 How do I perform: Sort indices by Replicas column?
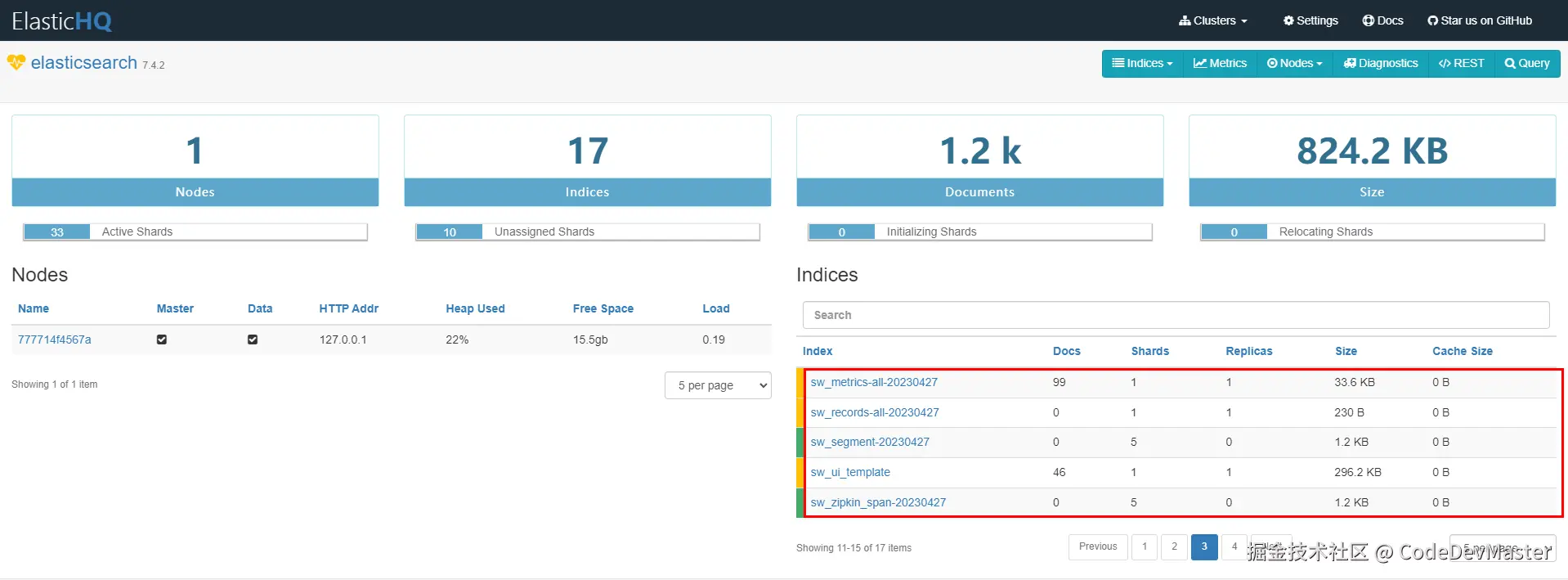[1249, 351]
